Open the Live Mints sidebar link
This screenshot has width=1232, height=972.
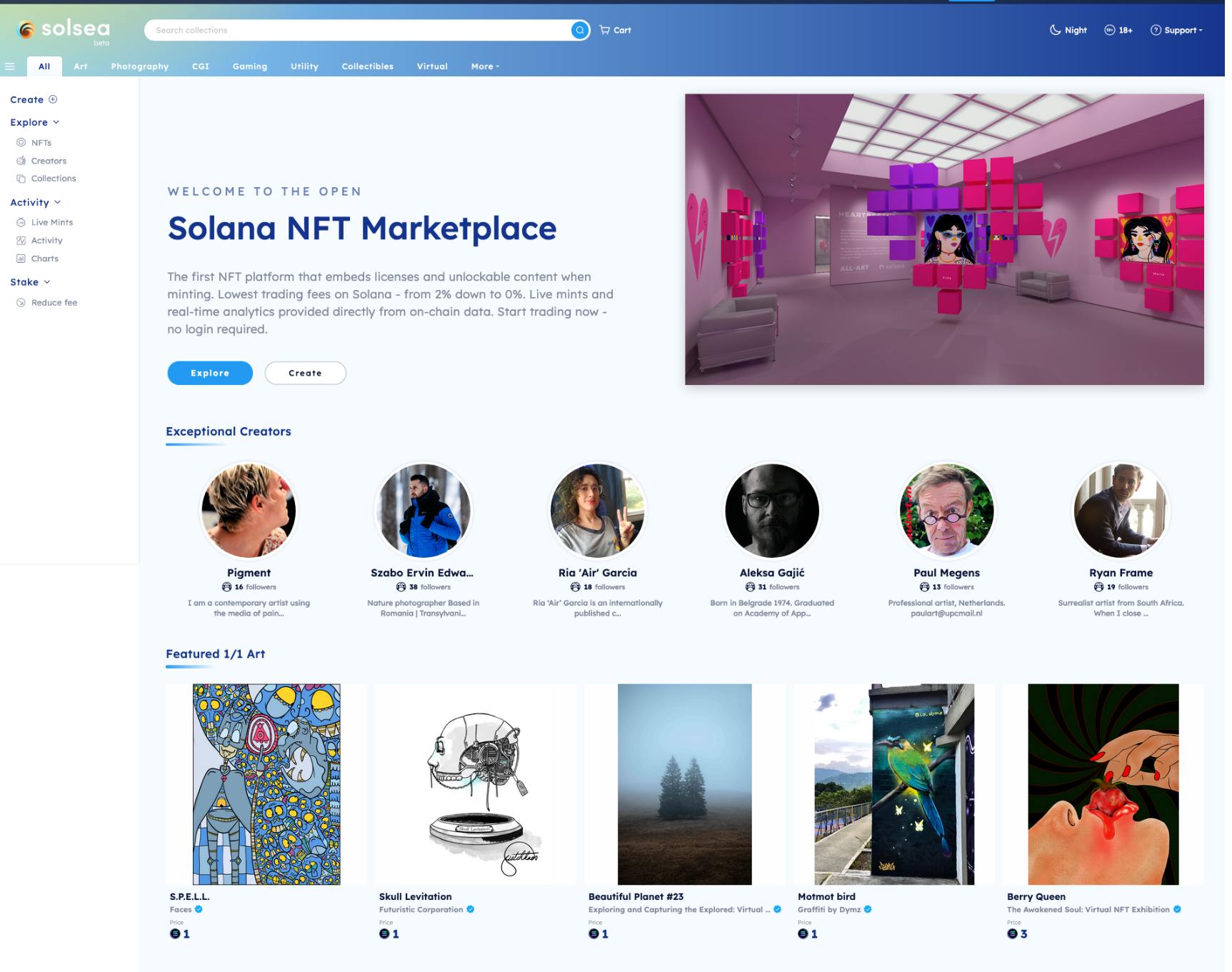pyautogui.click(x=52, y=224)
